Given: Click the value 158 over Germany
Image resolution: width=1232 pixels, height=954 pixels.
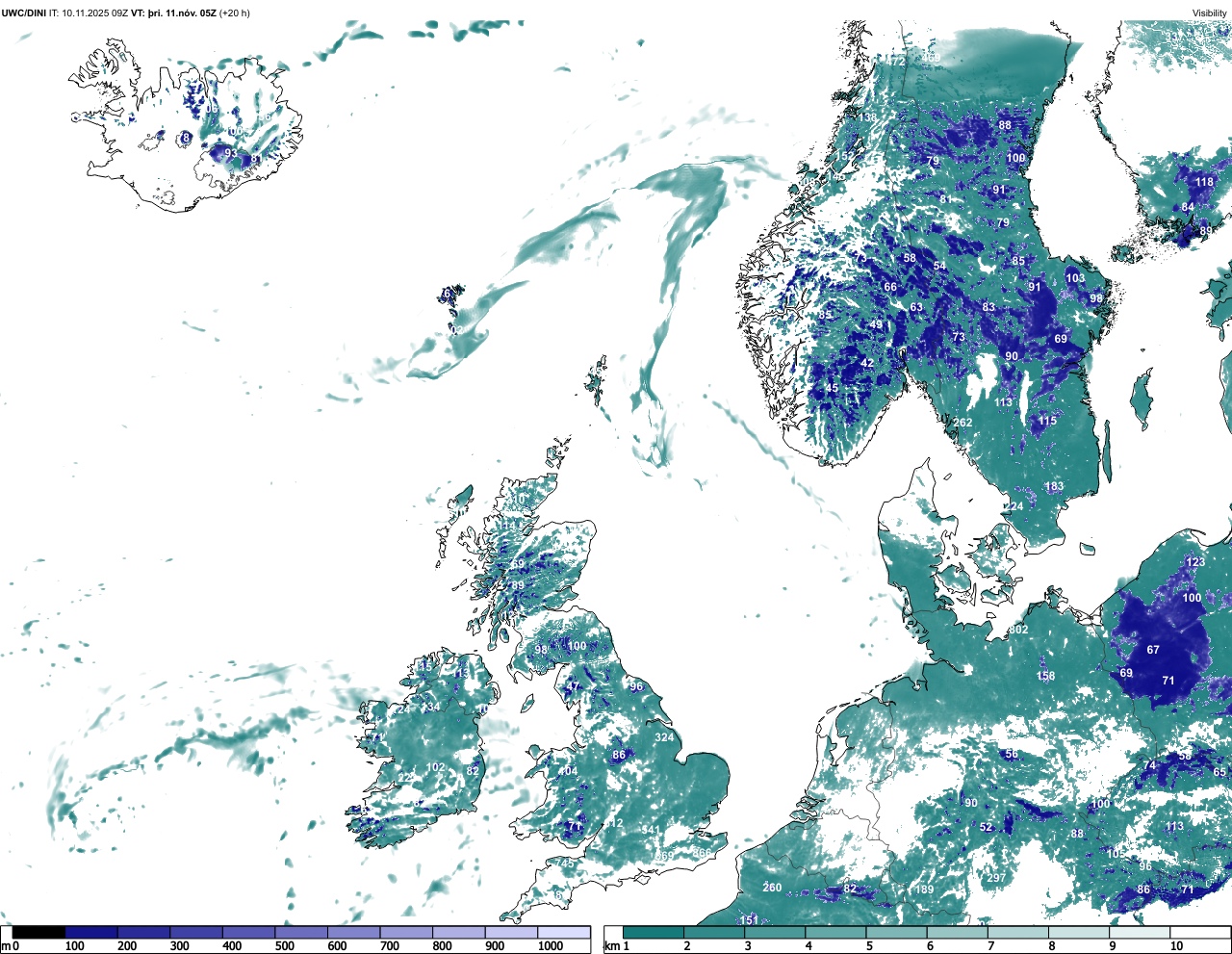Looking at the screenshot, I should pos(1045,676).
